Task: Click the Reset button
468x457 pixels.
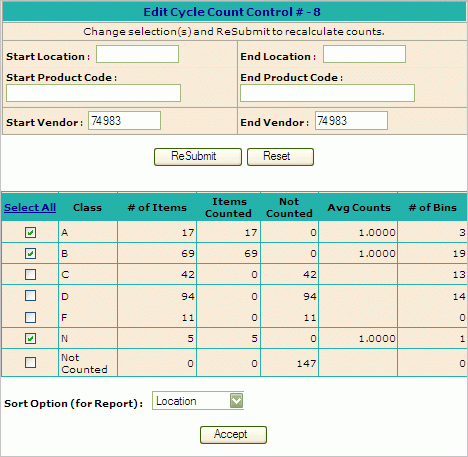Action: point(280,157)
